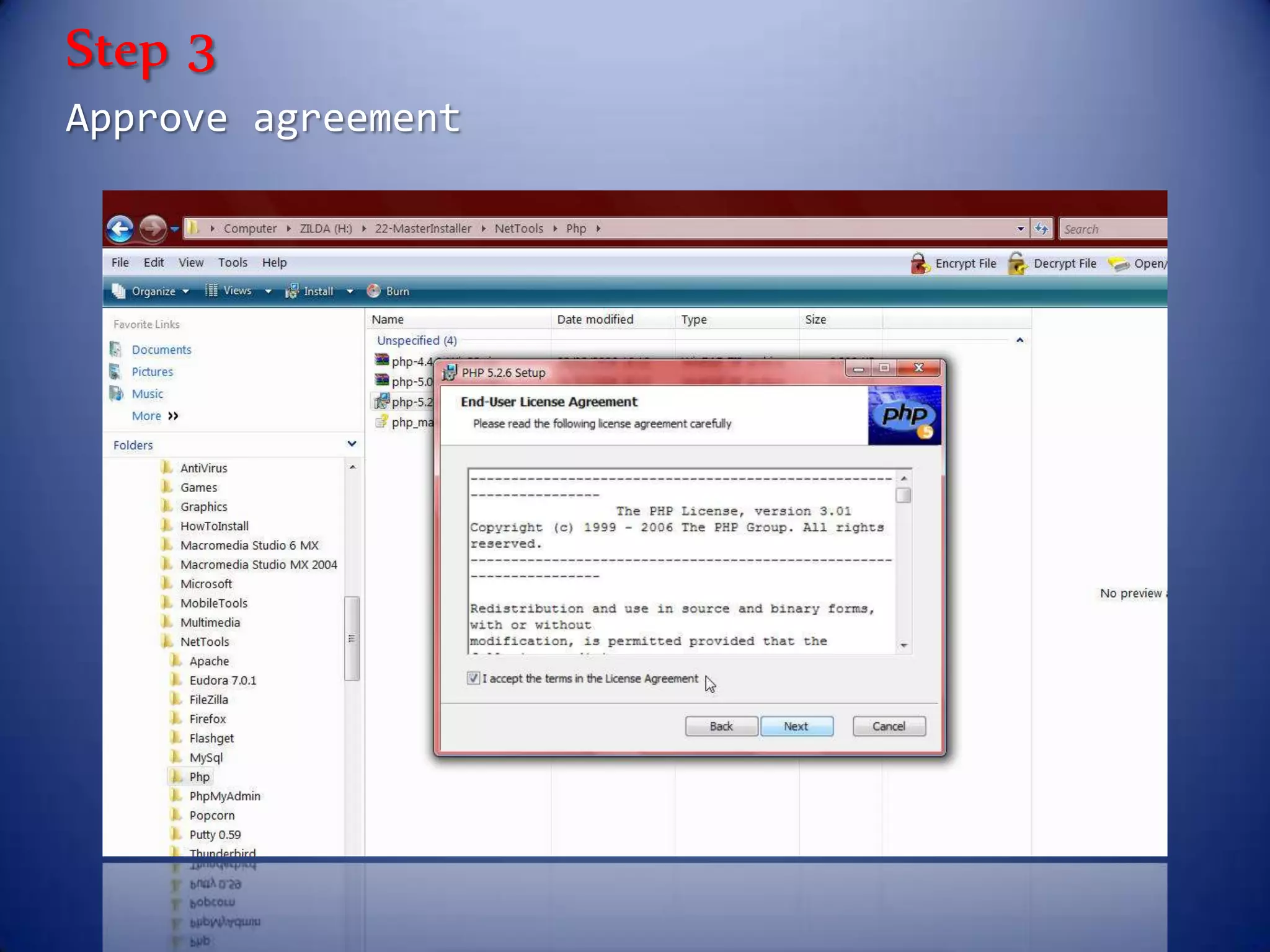
Task: Select the Php folder in tree
Action: click(199, 777)
